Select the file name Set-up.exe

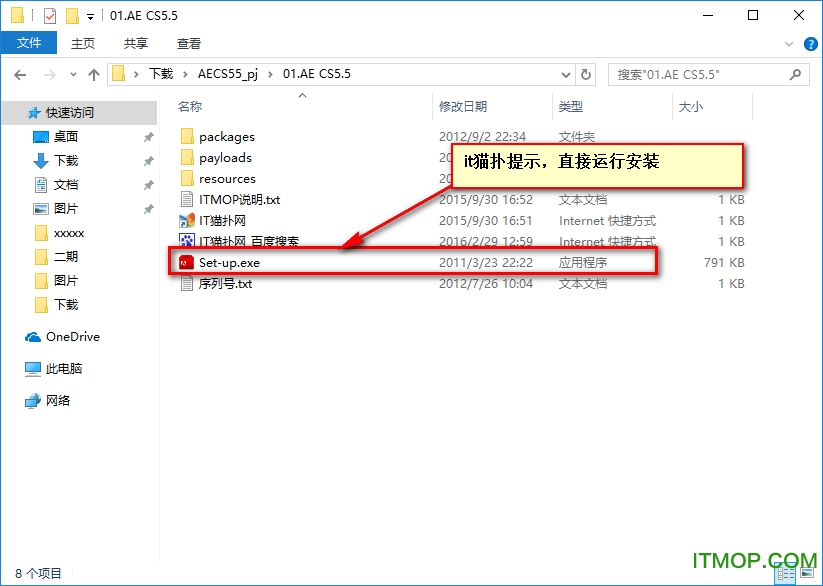click(x=229, y=263)
